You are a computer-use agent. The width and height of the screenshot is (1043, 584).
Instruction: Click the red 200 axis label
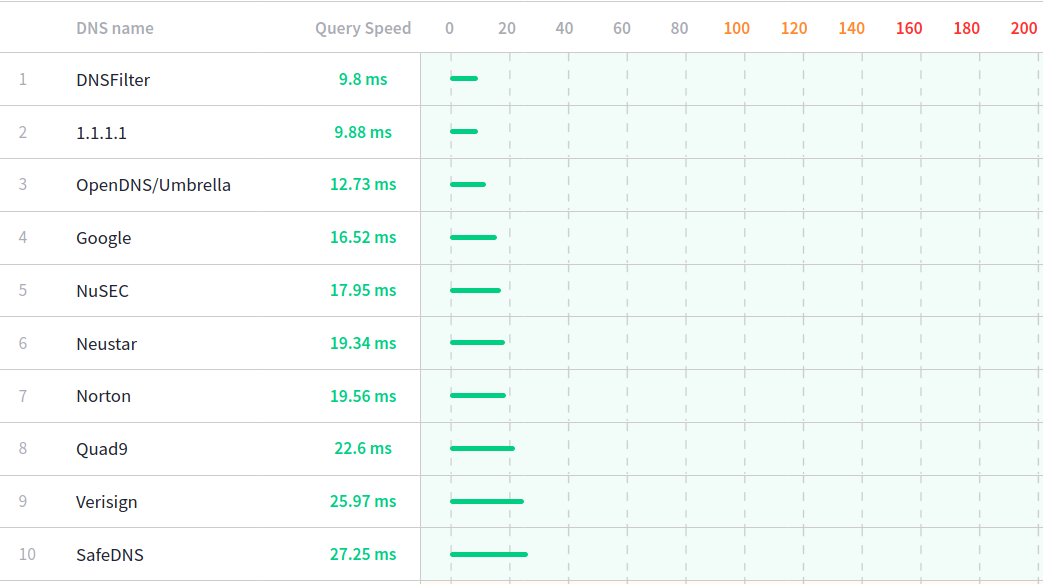(x=1023, y=28)
